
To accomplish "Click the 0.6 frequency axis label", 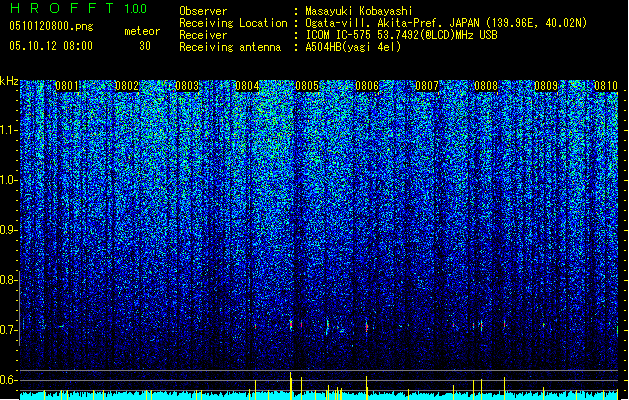I will 8,380.
